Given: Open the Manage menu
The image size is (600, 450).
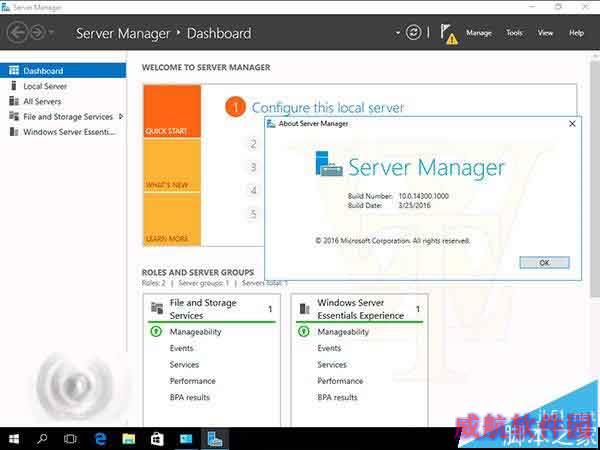Looking at the screenshot, I should click(x=478, y=33).
